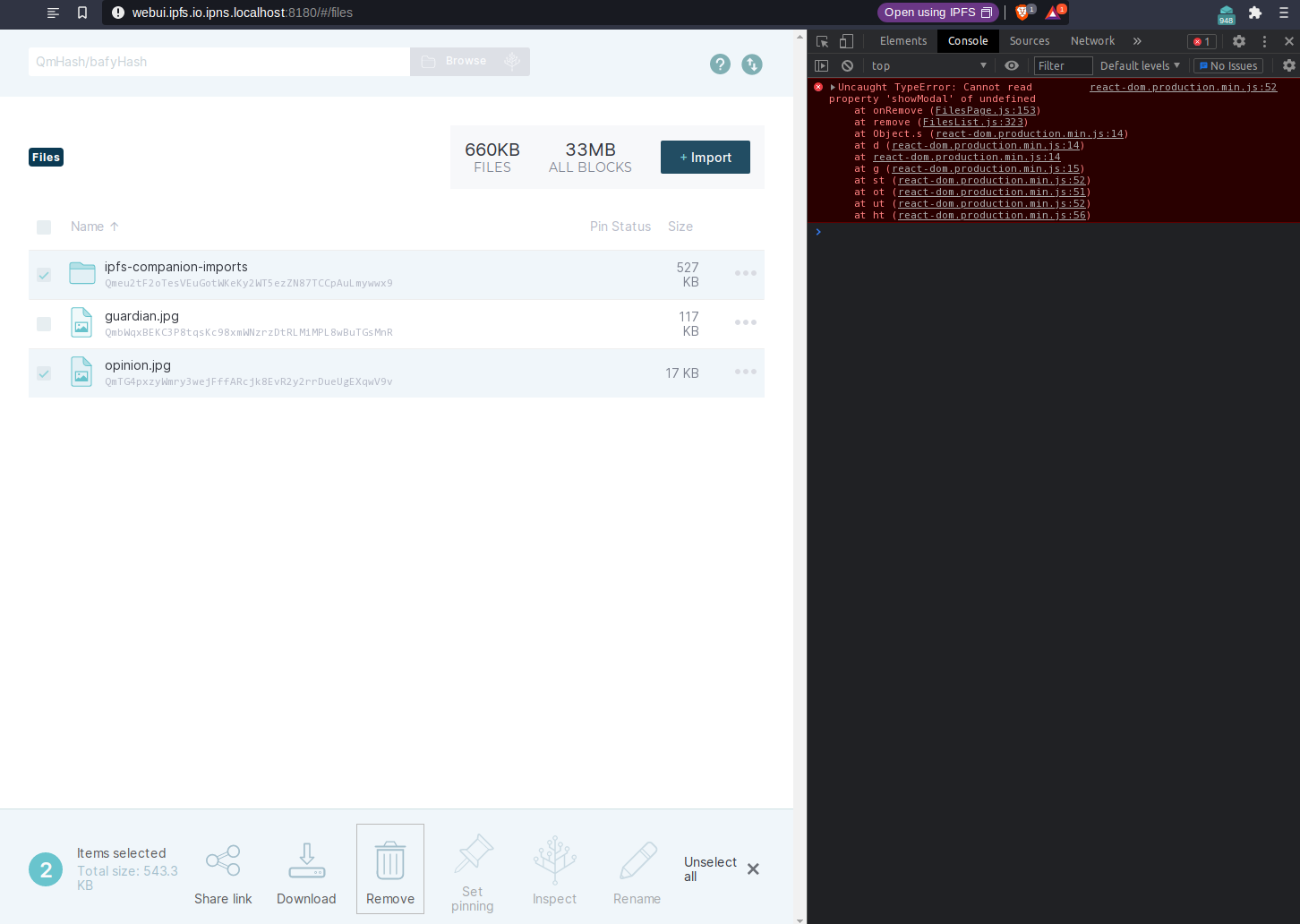Clear the console with the clear icon
The image size is (1300, 924).
pos(847,64)
